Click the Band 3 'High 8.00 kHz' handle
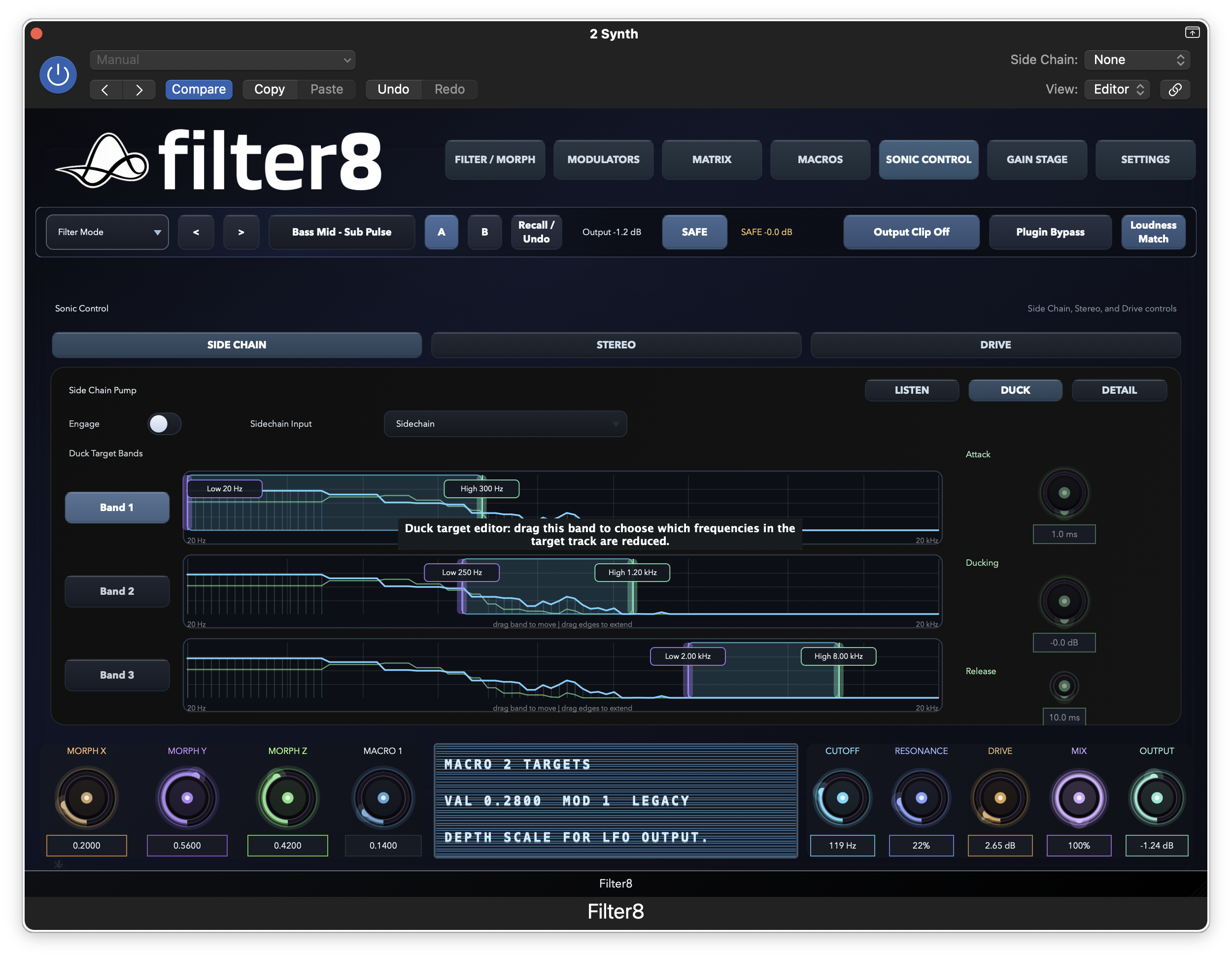The image size is (1232, 959). coord(838,656)
